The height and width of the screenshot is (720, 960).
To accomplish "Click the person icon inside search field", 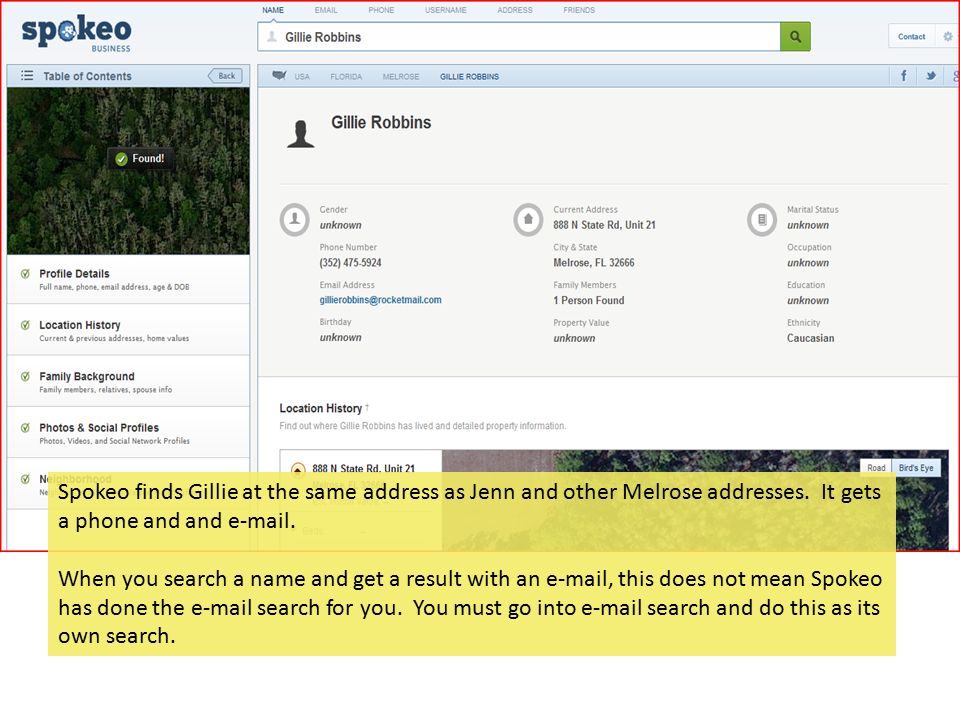I will pos(272,37).
